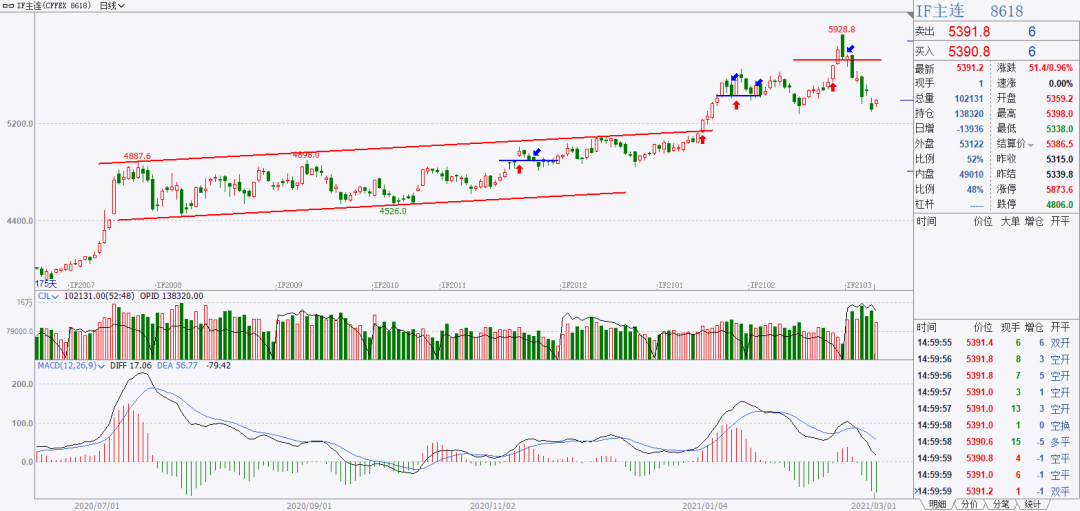Viewport: 1080px width, 511px height.
Task: Click the 持仓 value 138320
Action: coord(970,114)
